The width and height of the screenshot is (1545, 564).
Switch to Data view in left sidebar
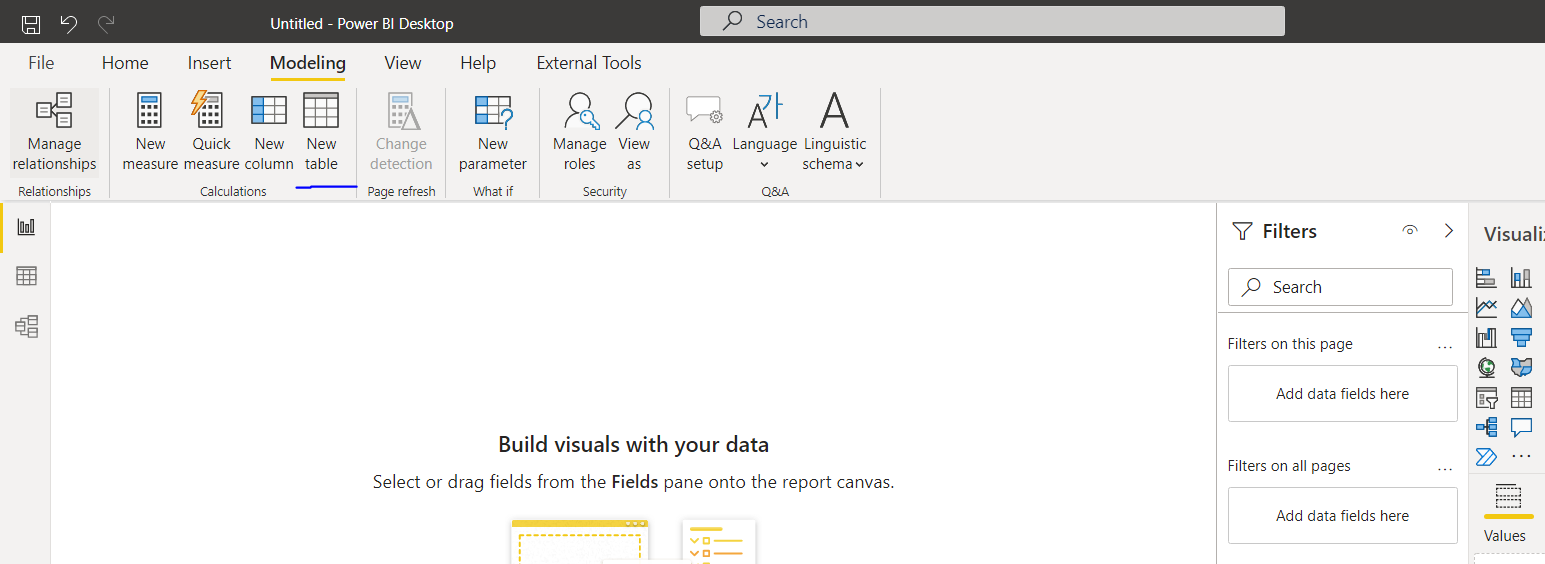tap(26, 276)
